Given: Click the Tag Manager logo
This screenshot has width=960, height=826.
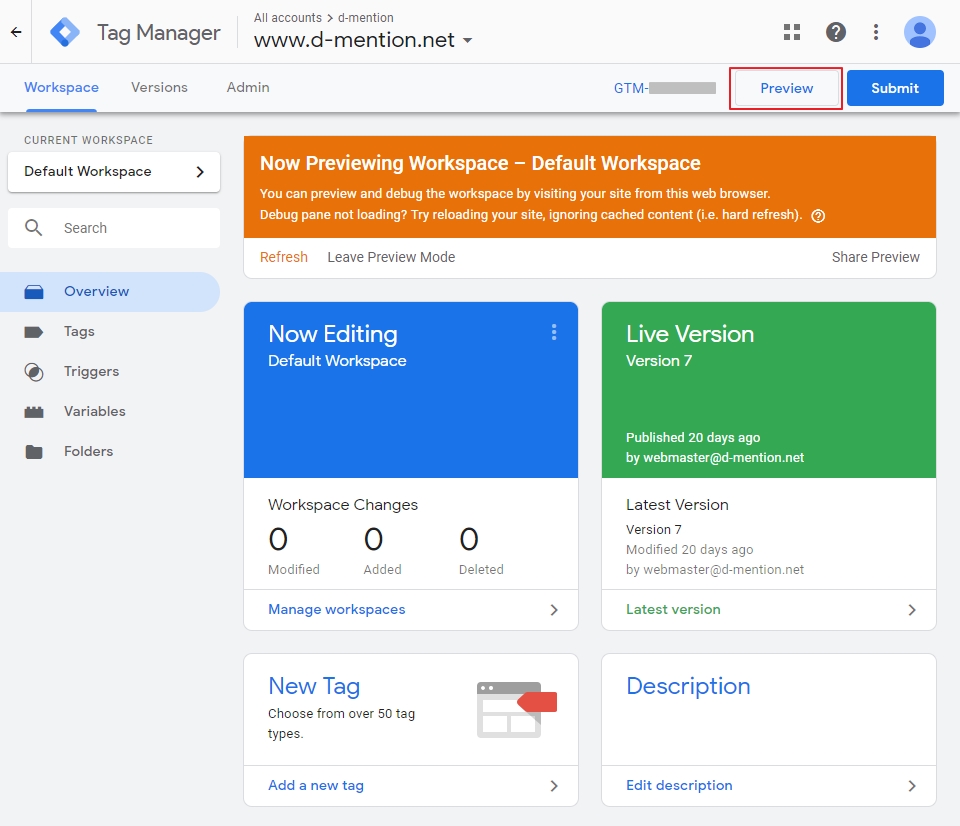Looking at the screenshot, I should pyautogui.click(x=65, y=32).
